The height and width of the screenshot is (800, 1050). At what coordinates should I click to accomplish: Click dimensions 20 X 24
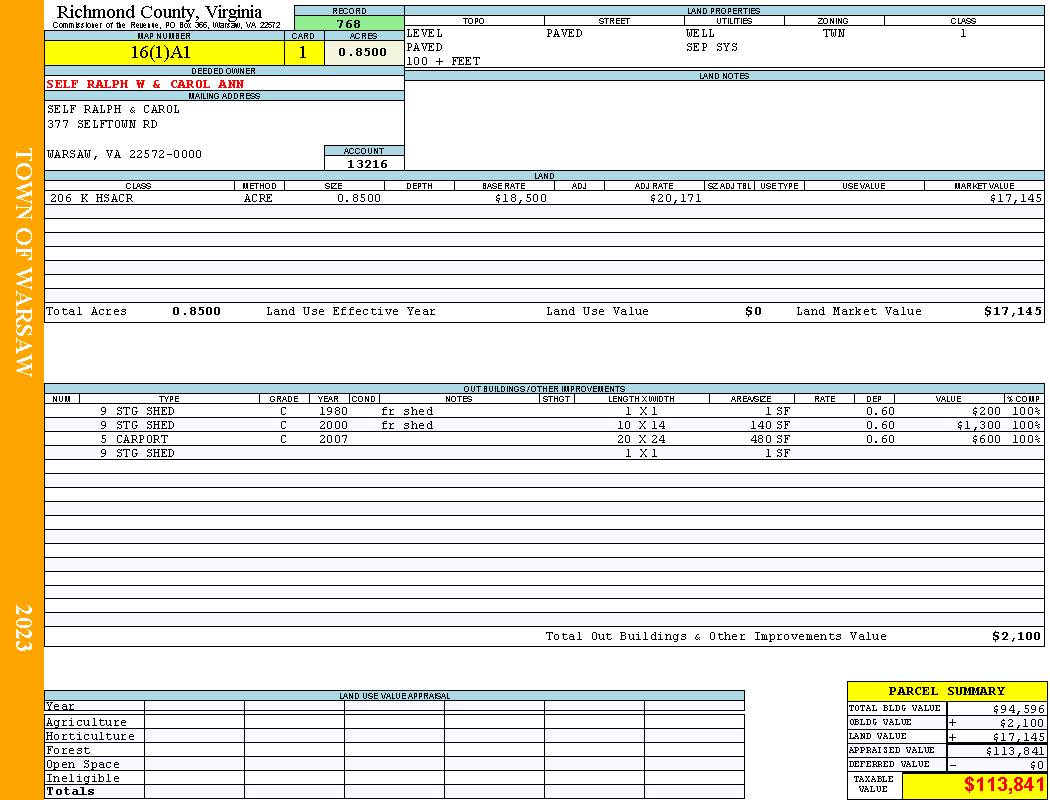[x=641, y=440]
